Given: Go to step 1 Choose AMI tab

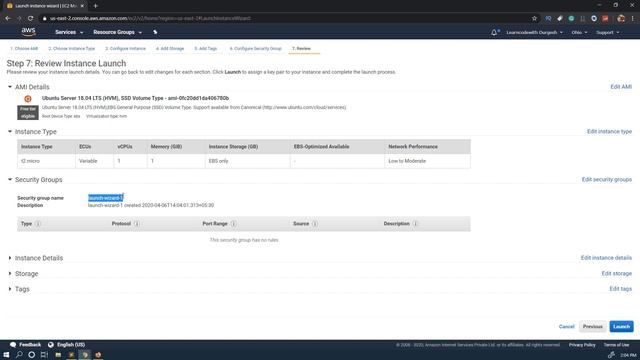Looking at the screenshot, I should point(24,49).
